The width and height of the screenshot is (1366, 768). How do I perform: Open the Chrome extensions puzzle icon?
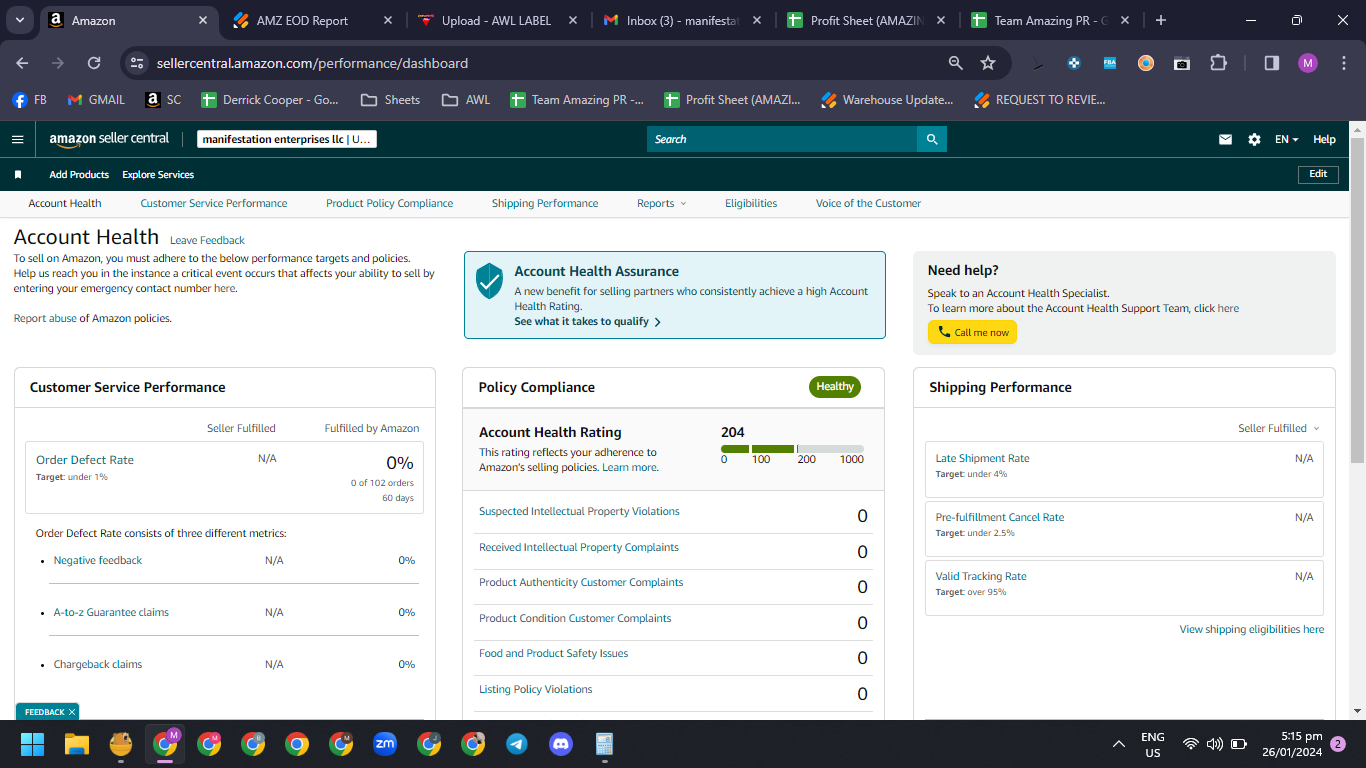coord(1218,63)
